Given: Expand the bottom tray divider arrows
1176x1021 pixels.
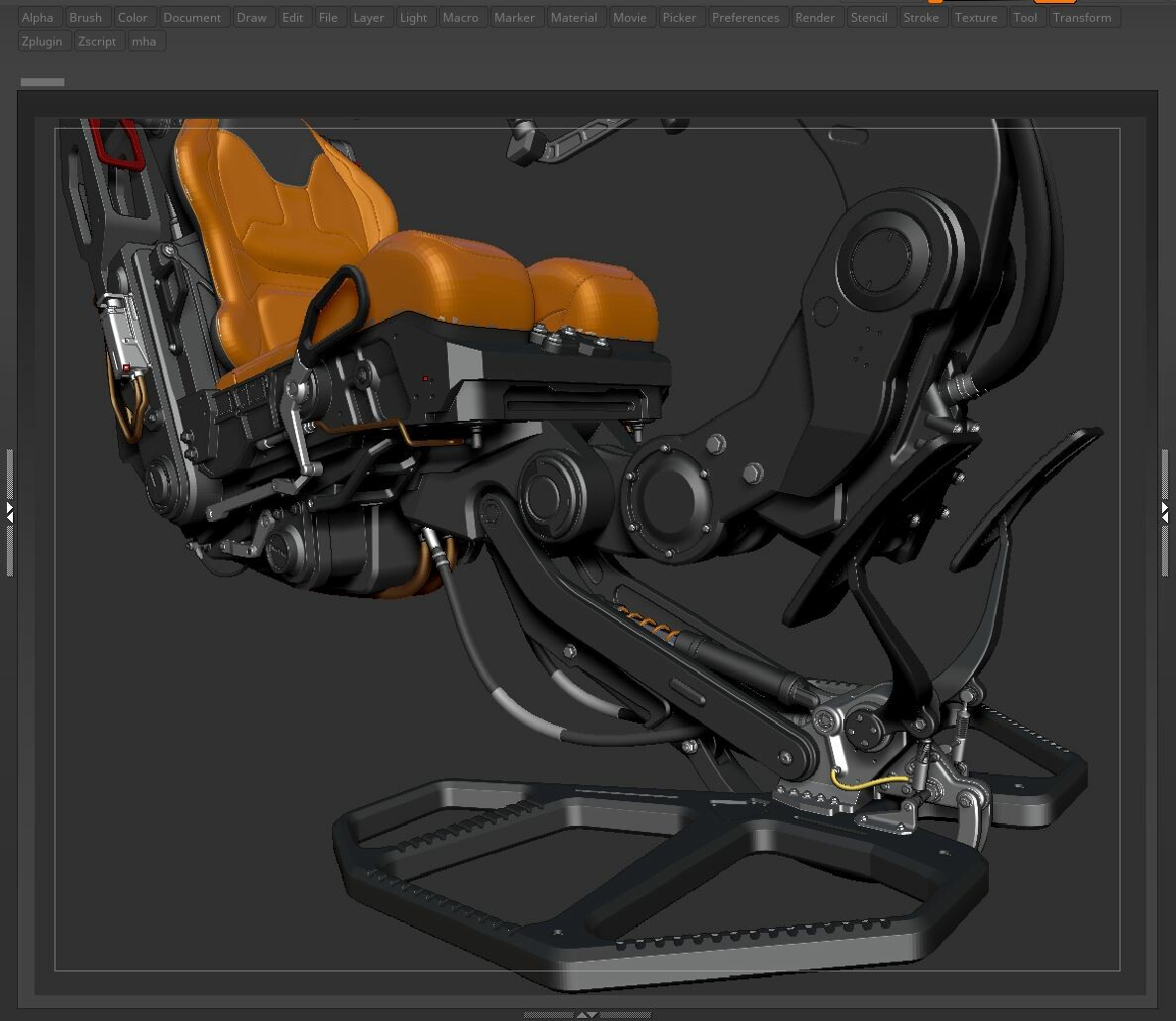Looking at the screenshot, I should tap(588, 1015).
